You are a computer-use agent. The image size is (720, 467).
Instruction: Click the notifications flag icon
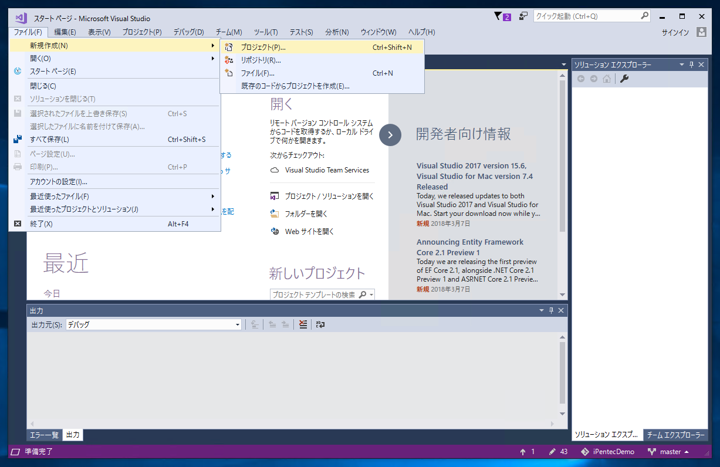[x=498, y=17]
